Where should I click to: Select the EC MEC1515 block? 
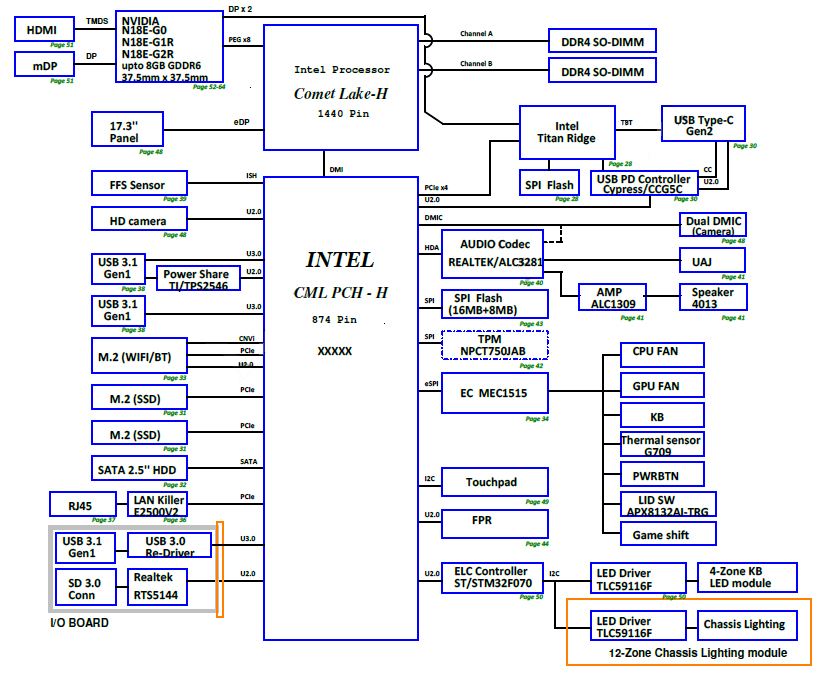click(494, 394)
